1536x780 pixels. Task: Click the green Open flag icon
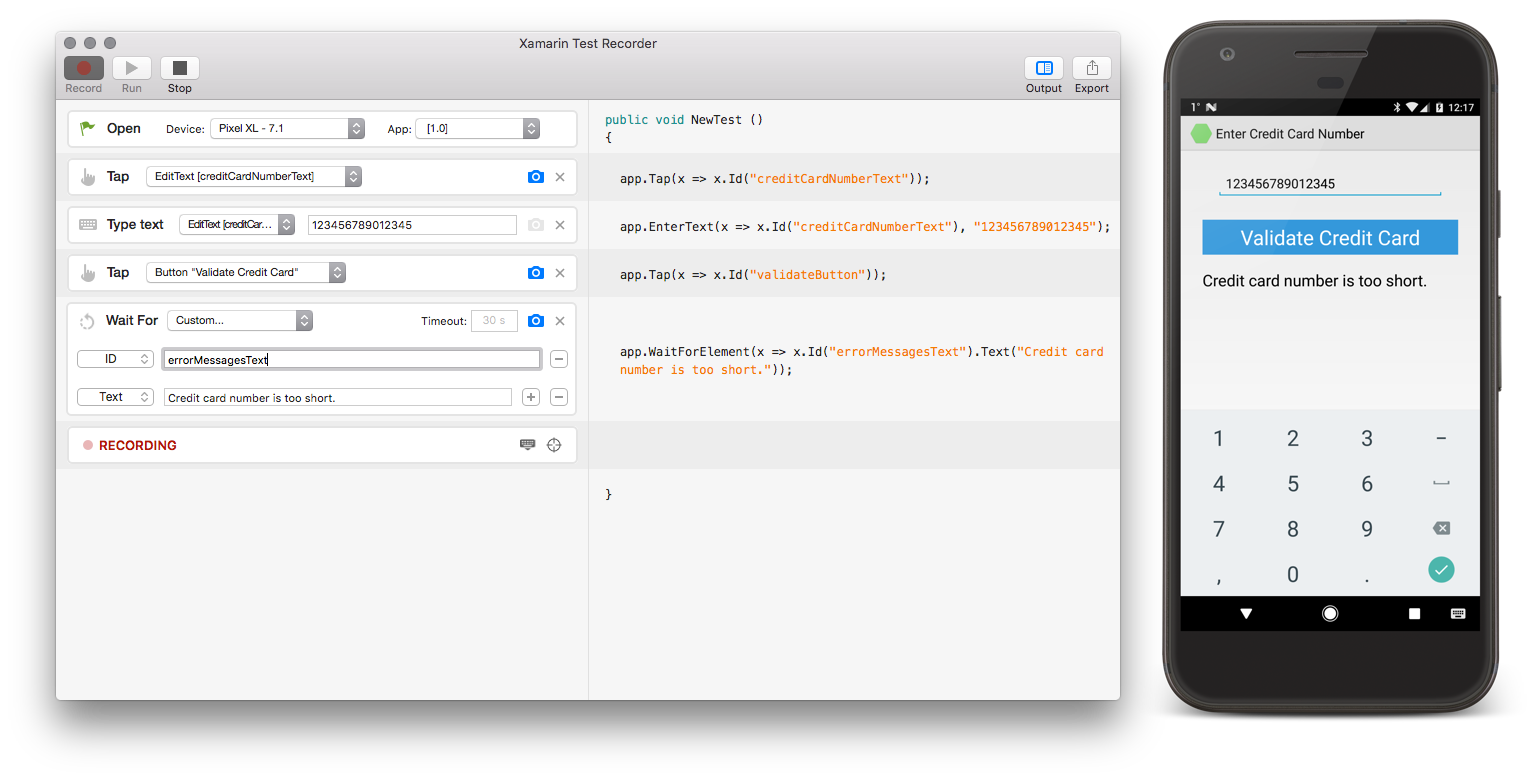tap(88, 128)
